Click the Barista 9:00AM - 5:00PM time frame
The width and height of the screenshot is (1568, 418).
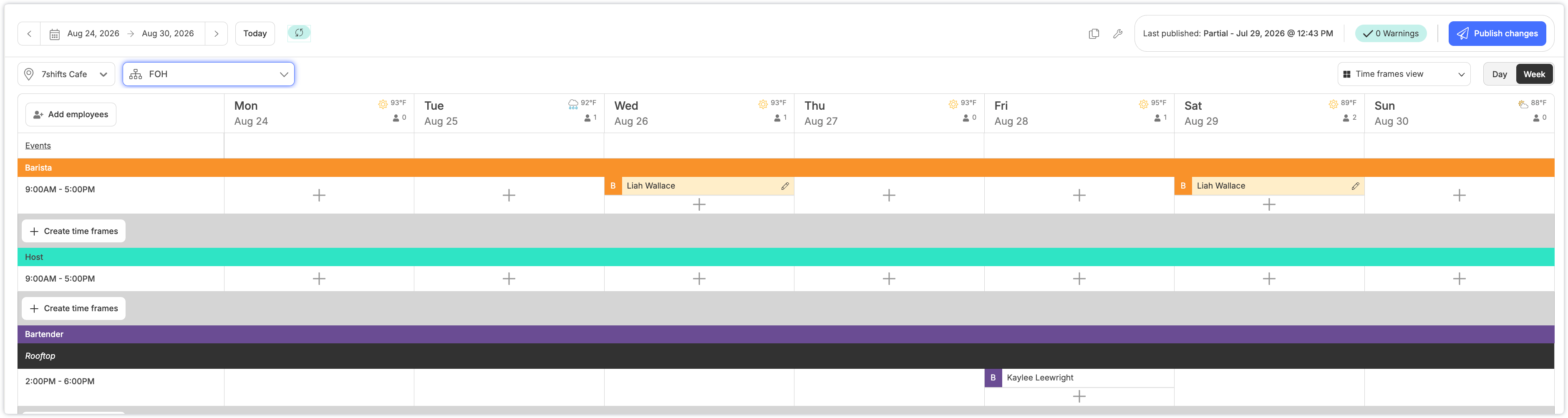pos(60,189)
